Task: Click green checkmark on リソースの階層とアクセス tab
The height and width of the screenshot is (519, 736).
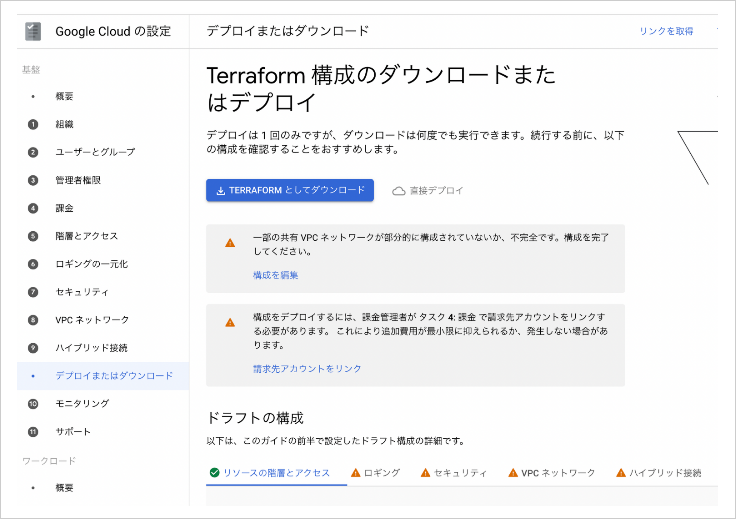Action: (215, 473)
